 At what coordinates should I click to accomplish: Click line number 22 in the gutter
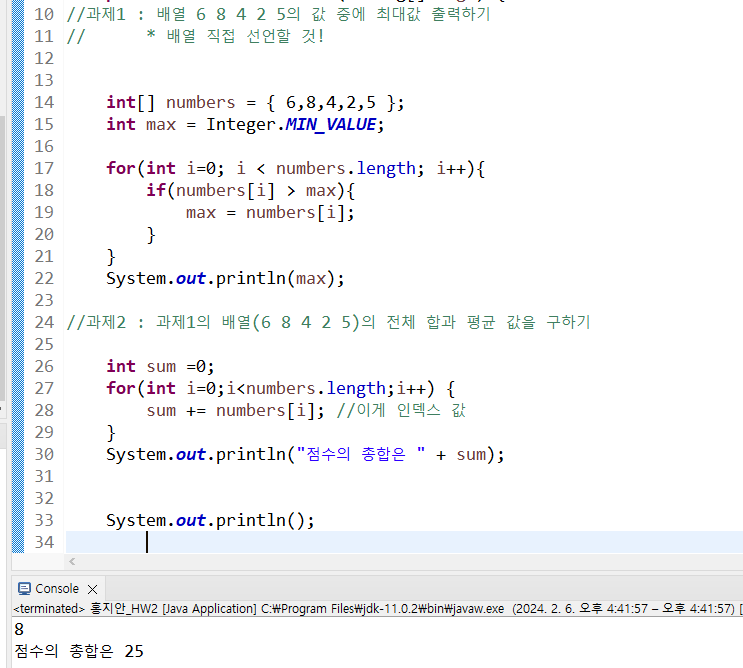pyautogui.click(x=44, y=278)
